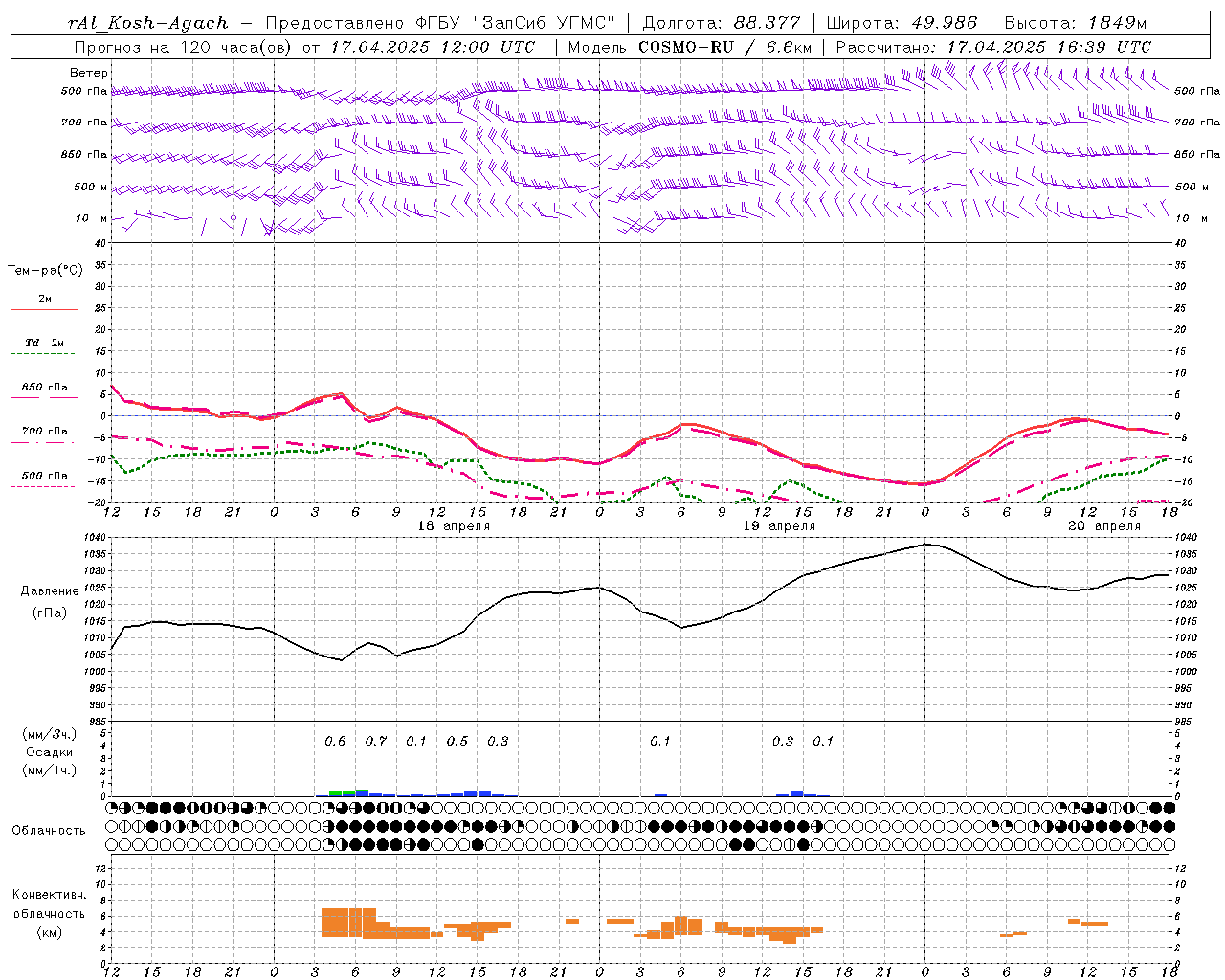Image resolution: width=1225 pixels, height=980 pixels.
Task: Click the 20 апреля date label
Action: [1103, 526]
